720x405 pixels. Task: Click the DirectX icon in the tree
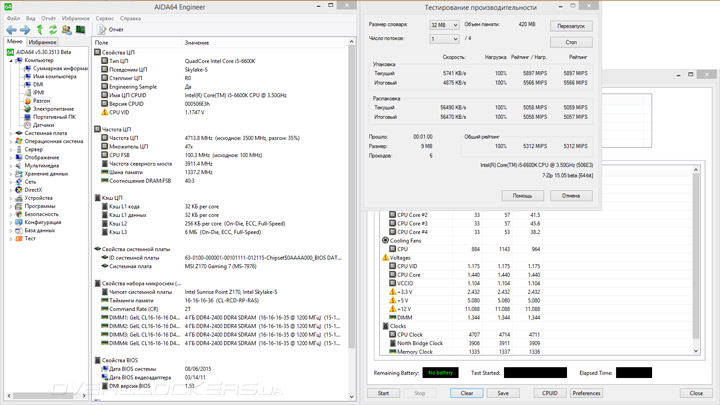pos(19,190)
